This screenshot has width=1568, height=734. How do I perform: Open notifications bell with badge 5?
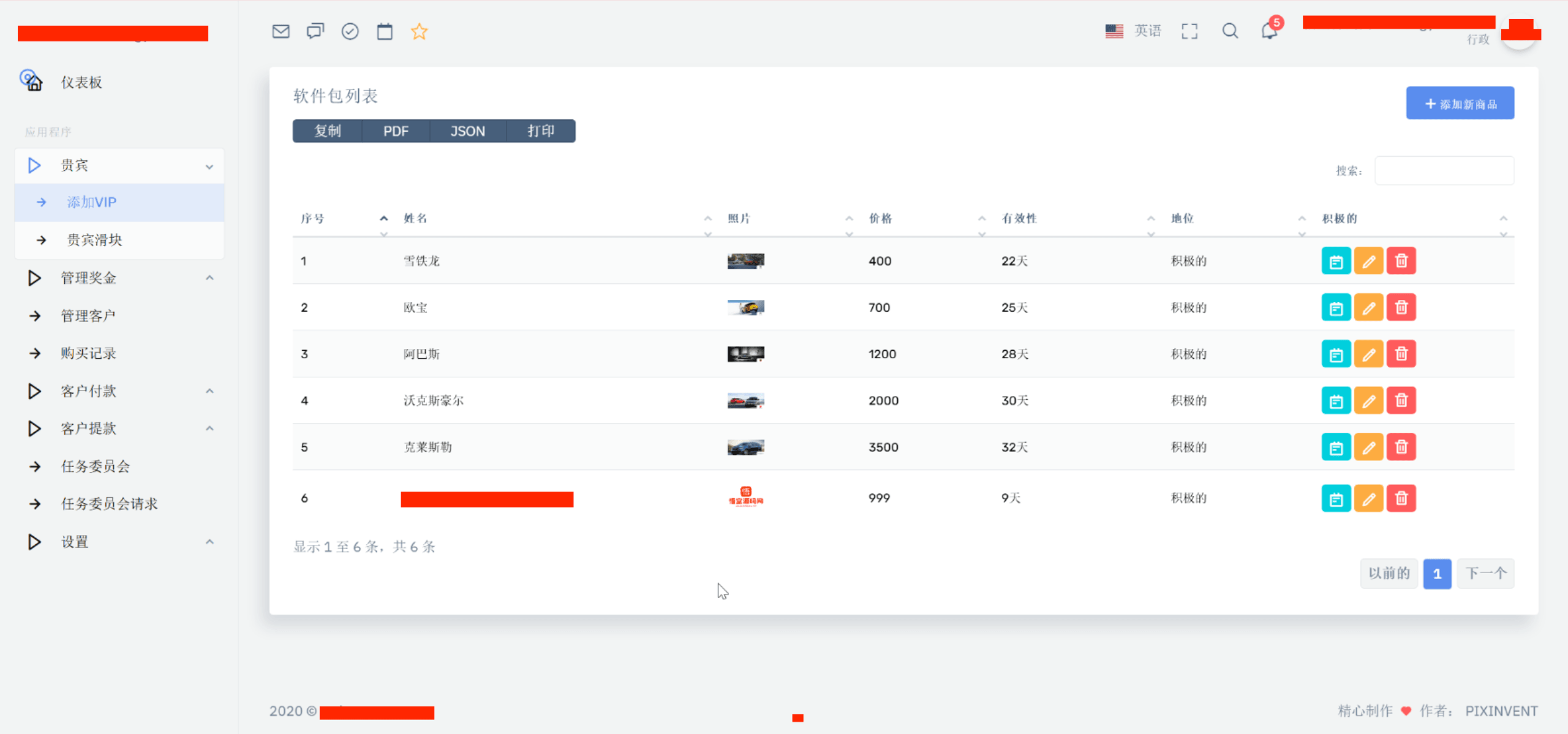(1270, 31)
